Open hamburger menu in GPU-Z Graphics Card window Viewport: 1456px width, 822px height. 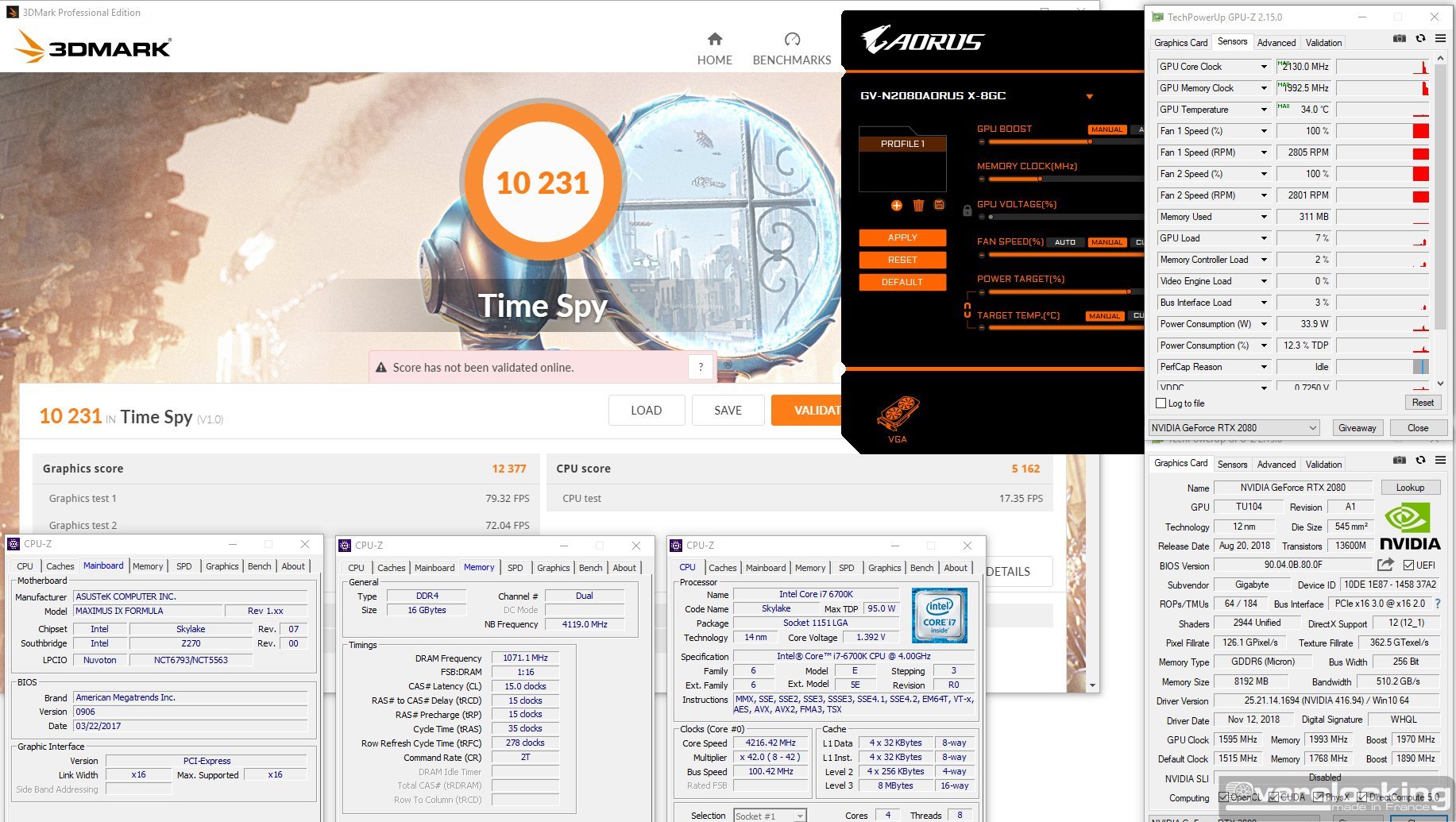coord(1440,460)
